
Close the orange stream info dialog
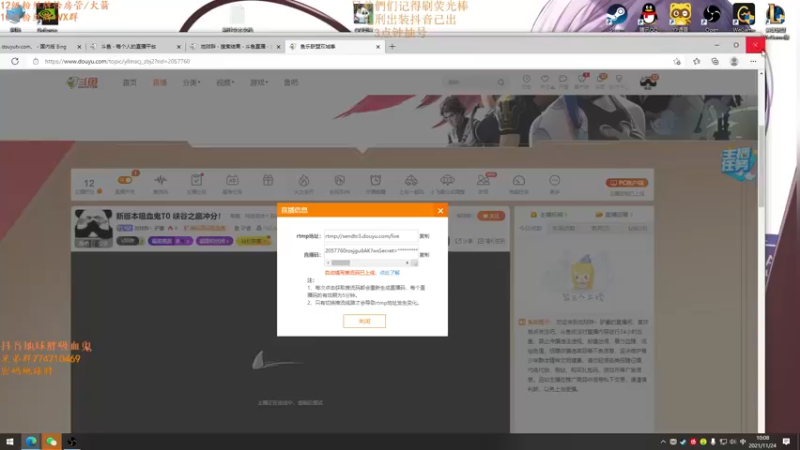point(440,210)
